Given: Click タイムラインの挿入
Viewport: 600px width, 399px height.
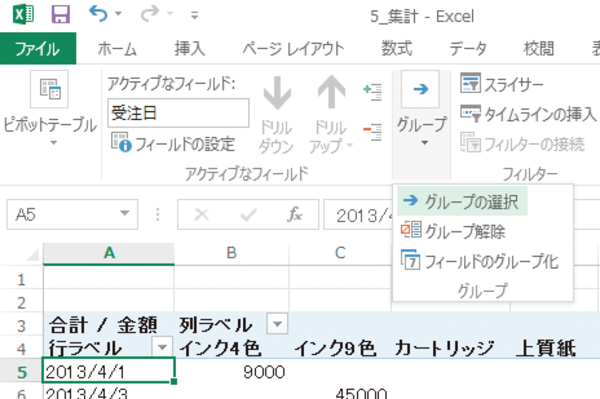Looking at the screenshot, I should click(x=528, y=114).
